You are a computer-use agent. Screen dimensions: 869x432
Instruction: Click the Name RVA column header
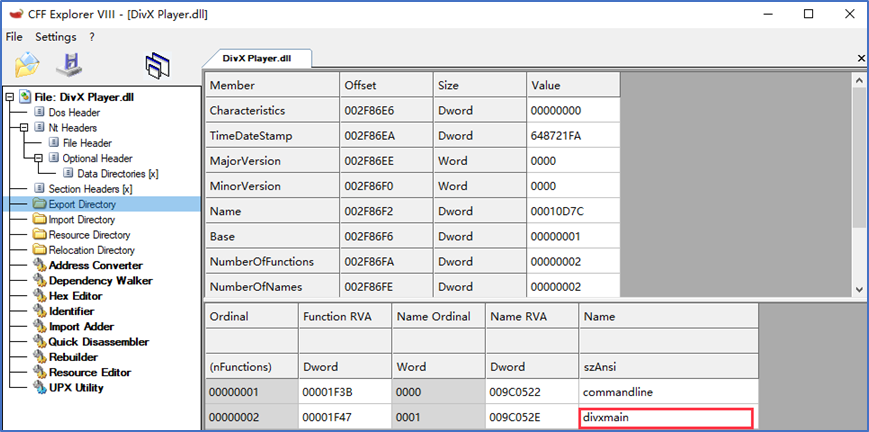[532, 316]
